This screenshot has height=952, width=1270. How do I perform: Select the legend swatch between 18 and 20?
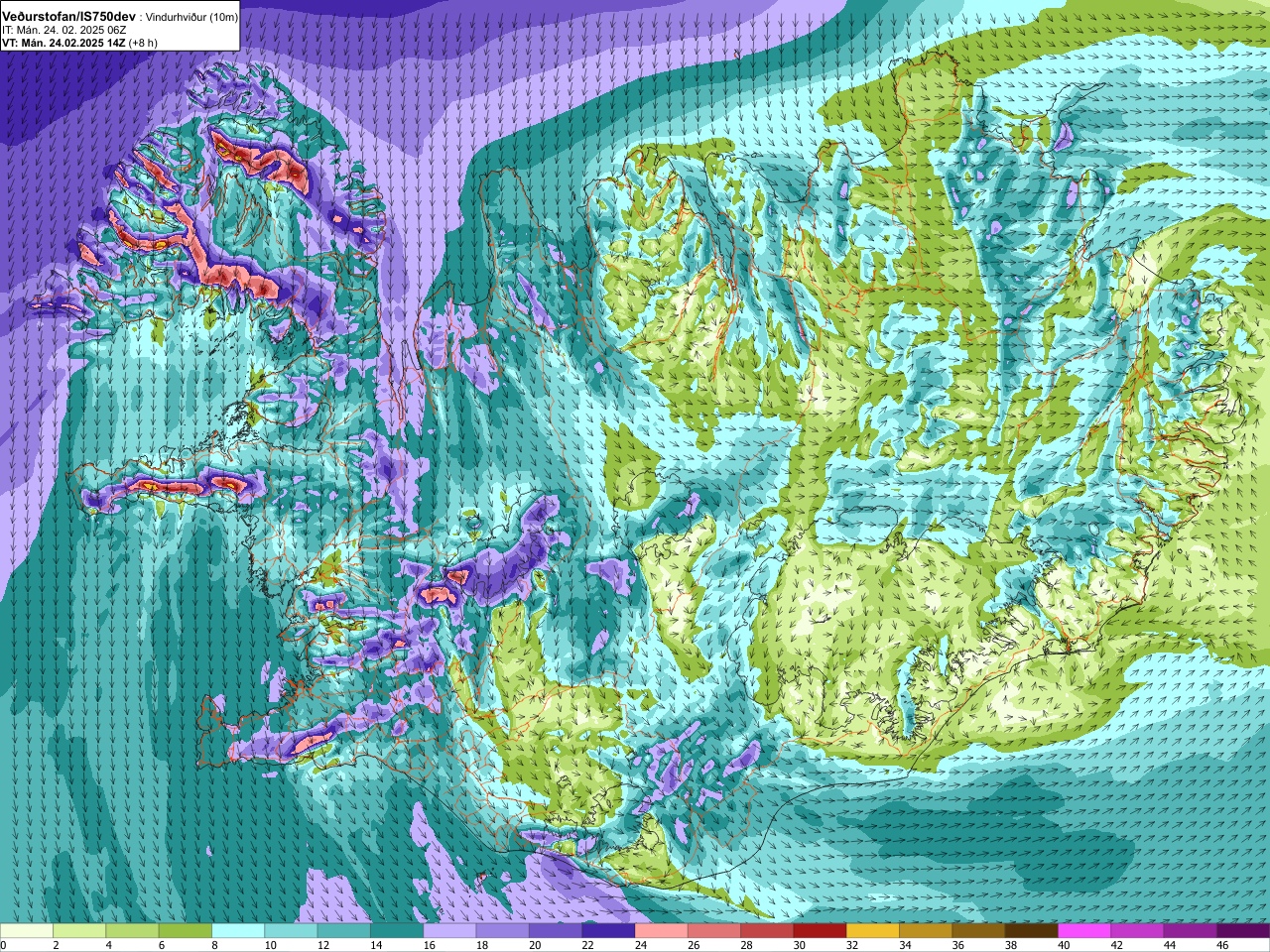pyautogui.click(x=502, y=932)
